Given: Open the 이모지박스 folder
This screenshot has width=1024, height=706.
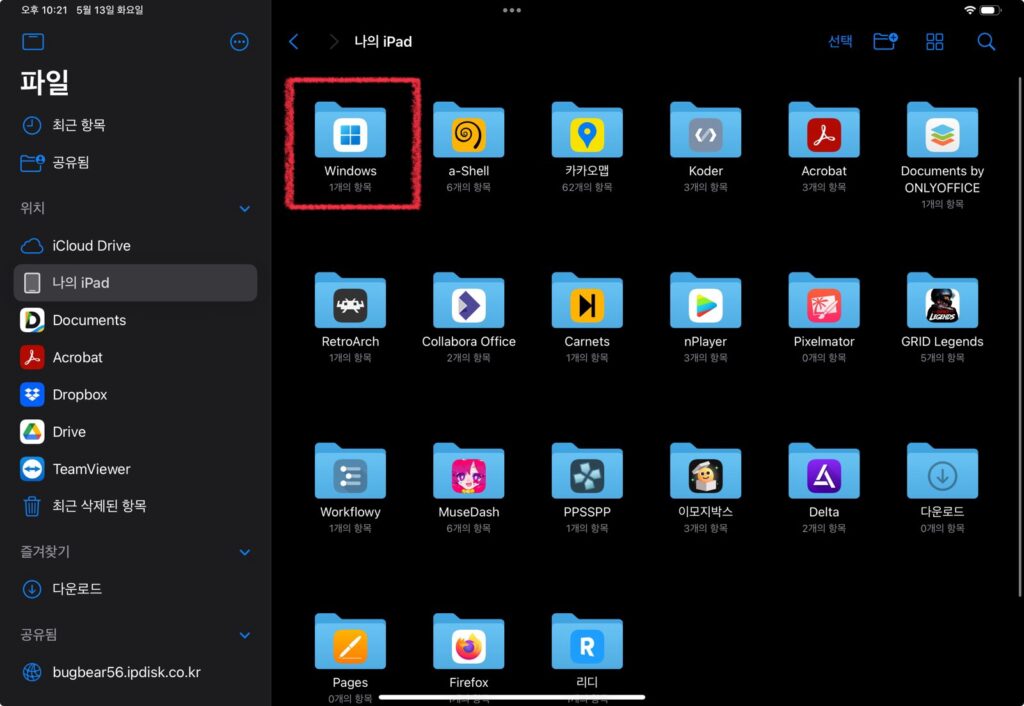Looking at the screenshot, I should pyautogui.click(x=705, y=471).
